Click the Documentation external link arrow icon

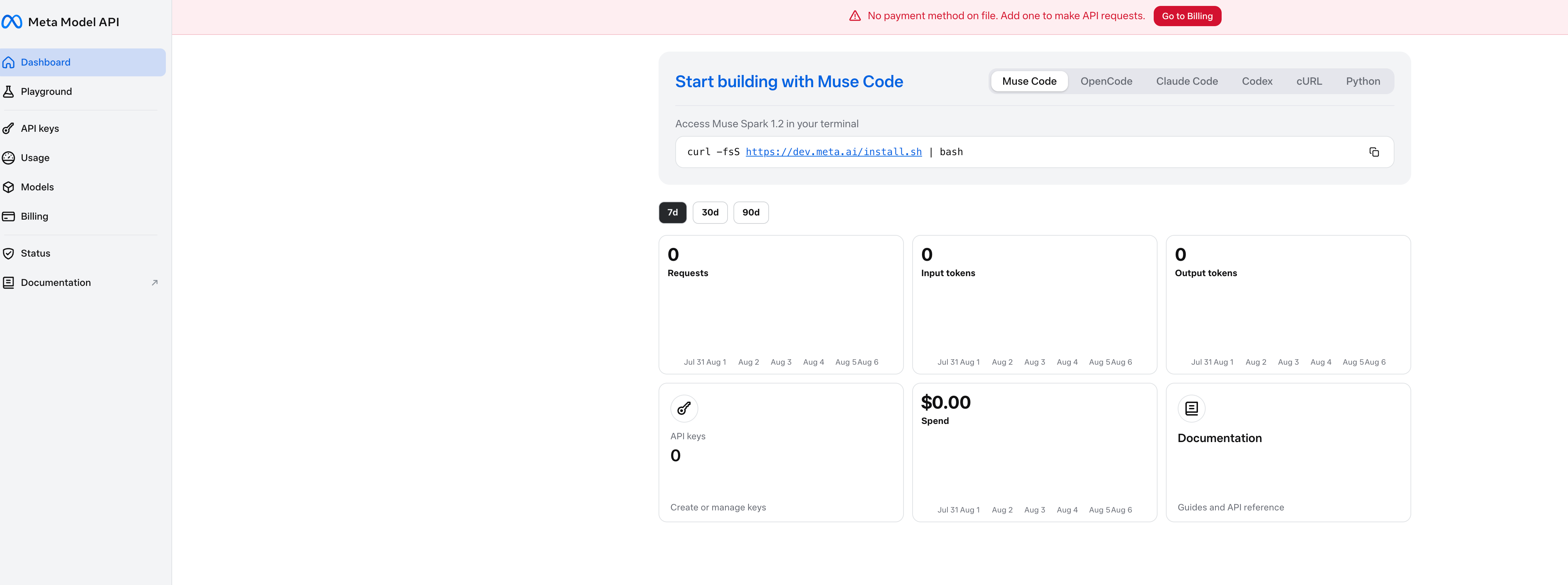pos(155,282)
